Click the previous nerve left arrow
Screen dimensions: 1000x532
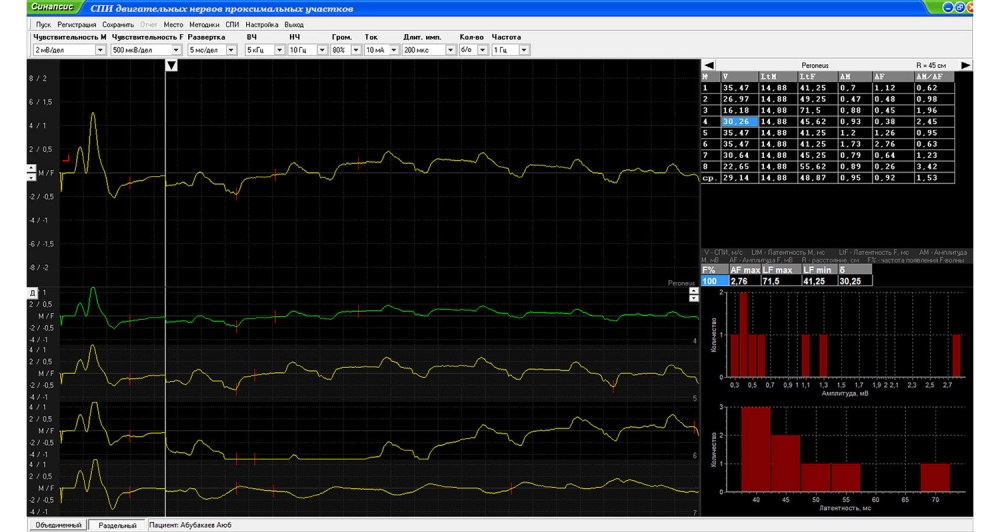coord(708,65)
